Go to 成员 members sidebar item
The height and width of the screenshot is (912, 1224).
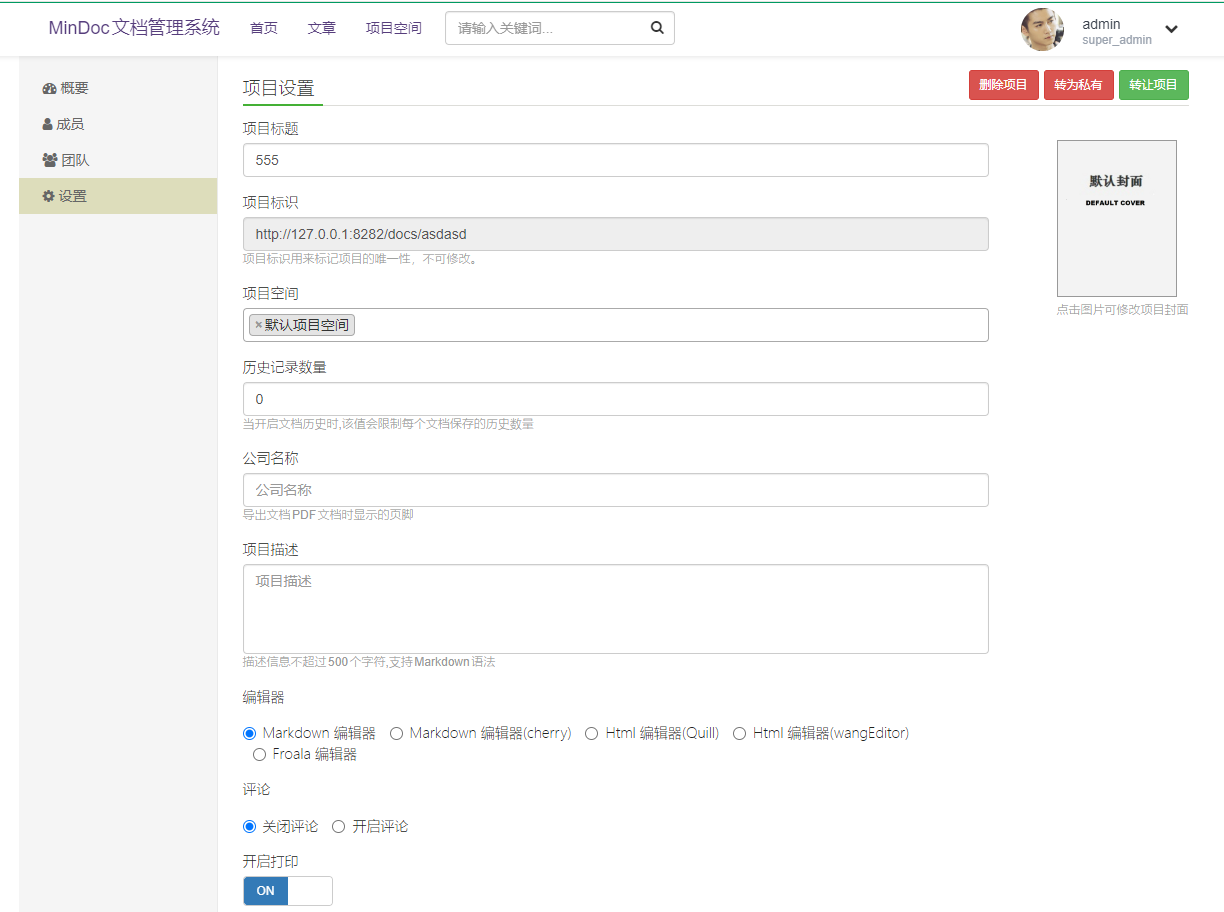click(x=63, y=124)
